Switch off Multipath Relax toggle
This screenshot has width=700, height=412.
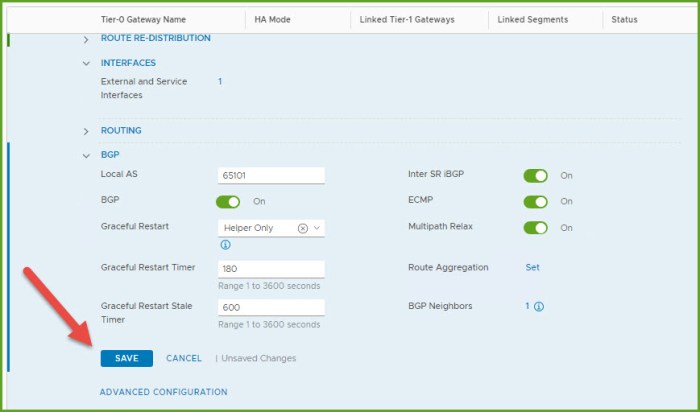click(536, 227)
